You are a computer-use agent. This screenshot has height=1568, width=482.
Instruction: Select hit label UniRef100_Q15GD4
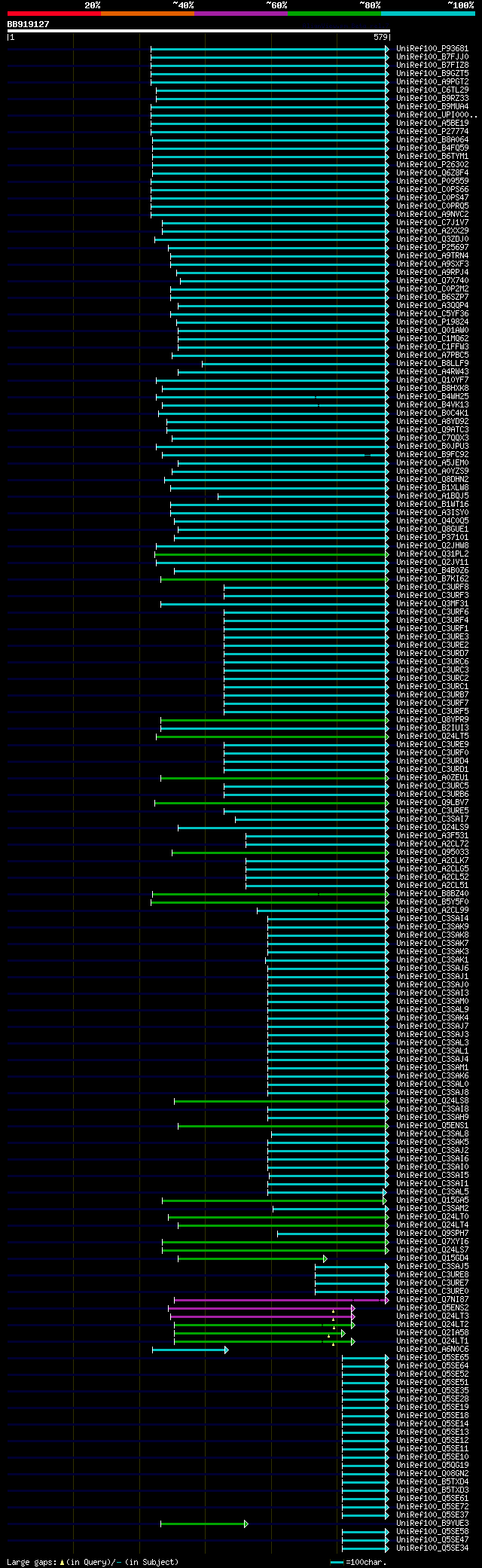pyautogui.click(x=432, y=1258)
